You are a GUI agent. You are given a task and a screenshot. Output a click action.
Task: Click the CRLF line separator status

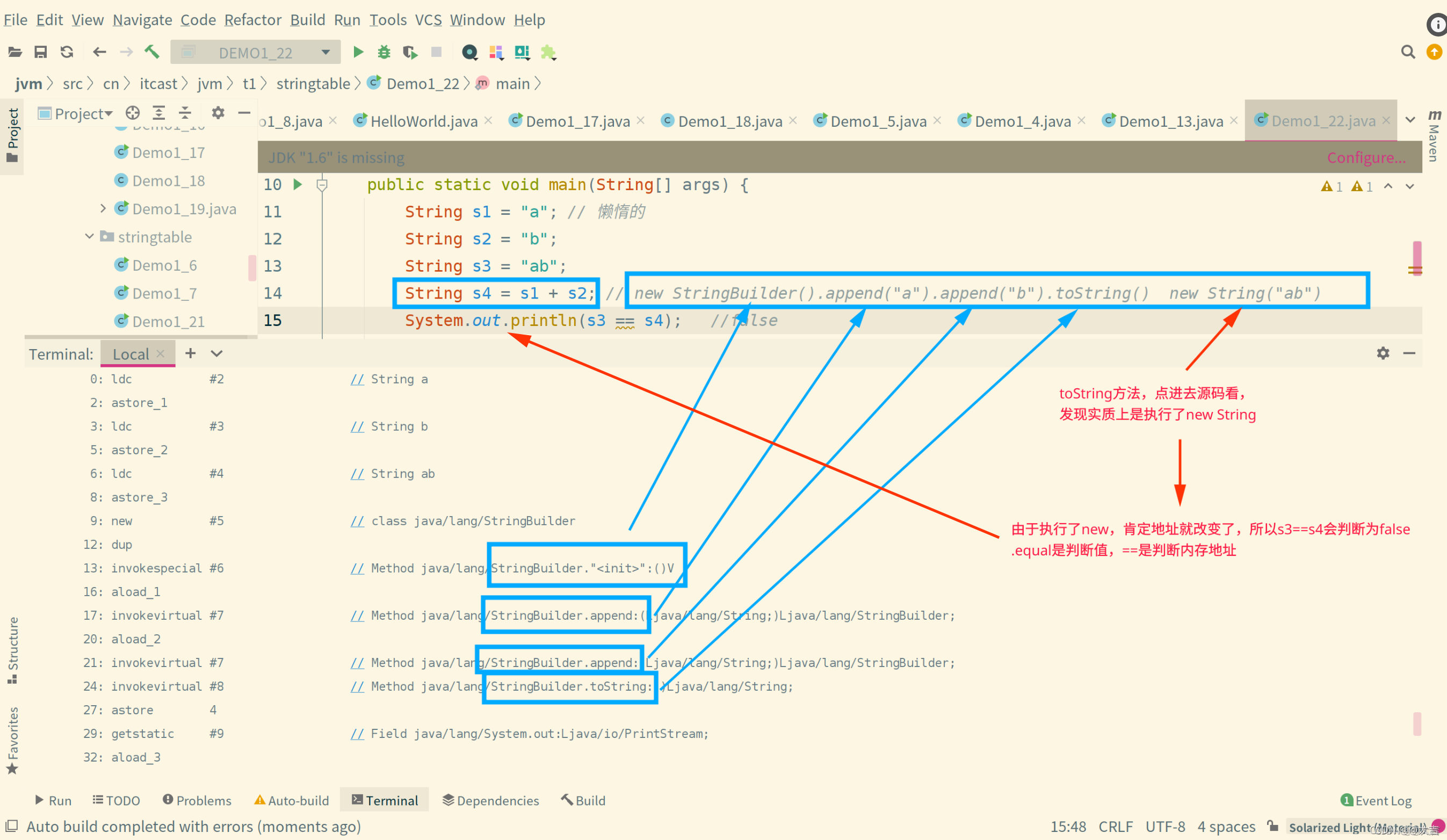click(x=1115, y=825)
